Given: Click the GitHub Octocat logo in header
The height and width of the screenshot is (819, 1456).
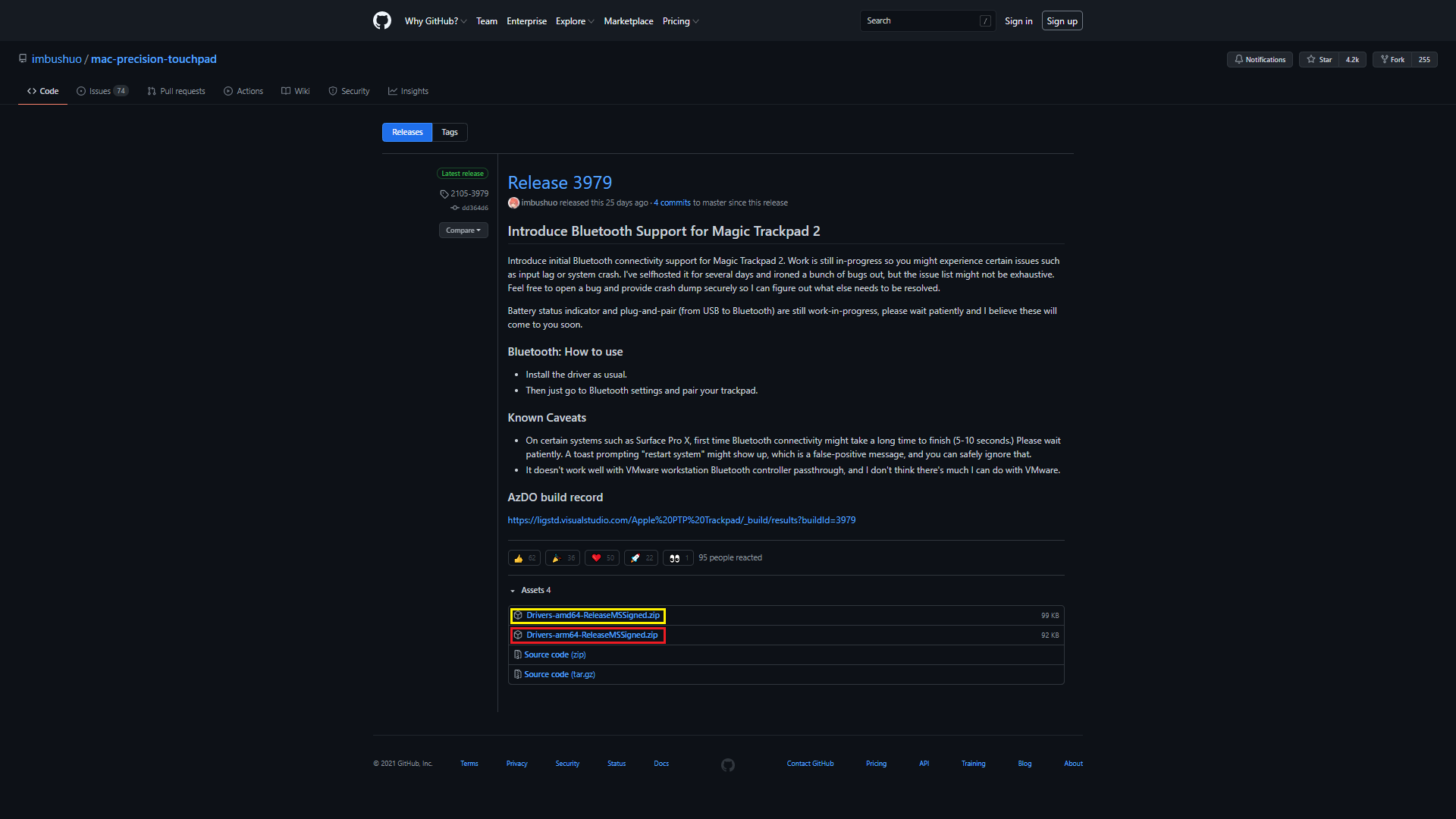Looking at the screenshot, I should point(382,20).
